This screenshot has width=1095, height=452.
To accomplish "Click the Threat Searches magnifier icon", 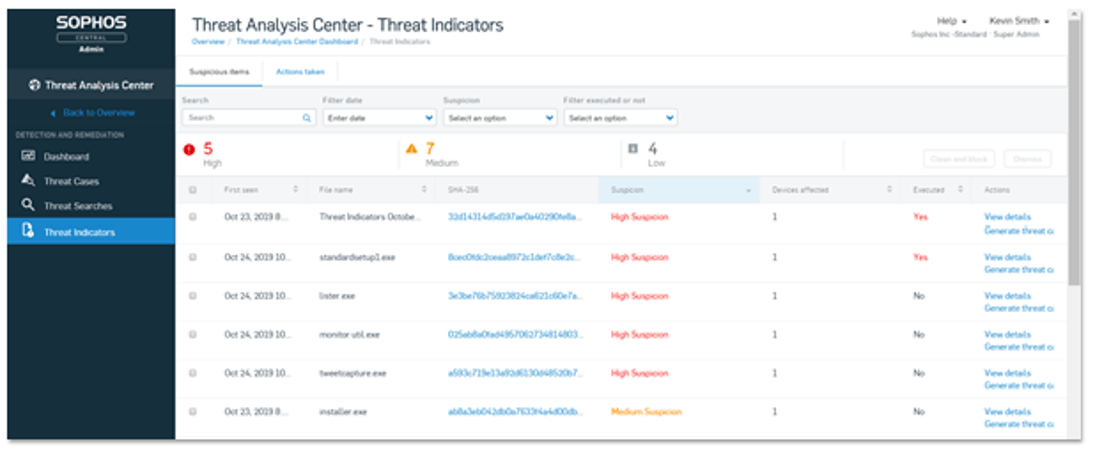I will point(28,206).
